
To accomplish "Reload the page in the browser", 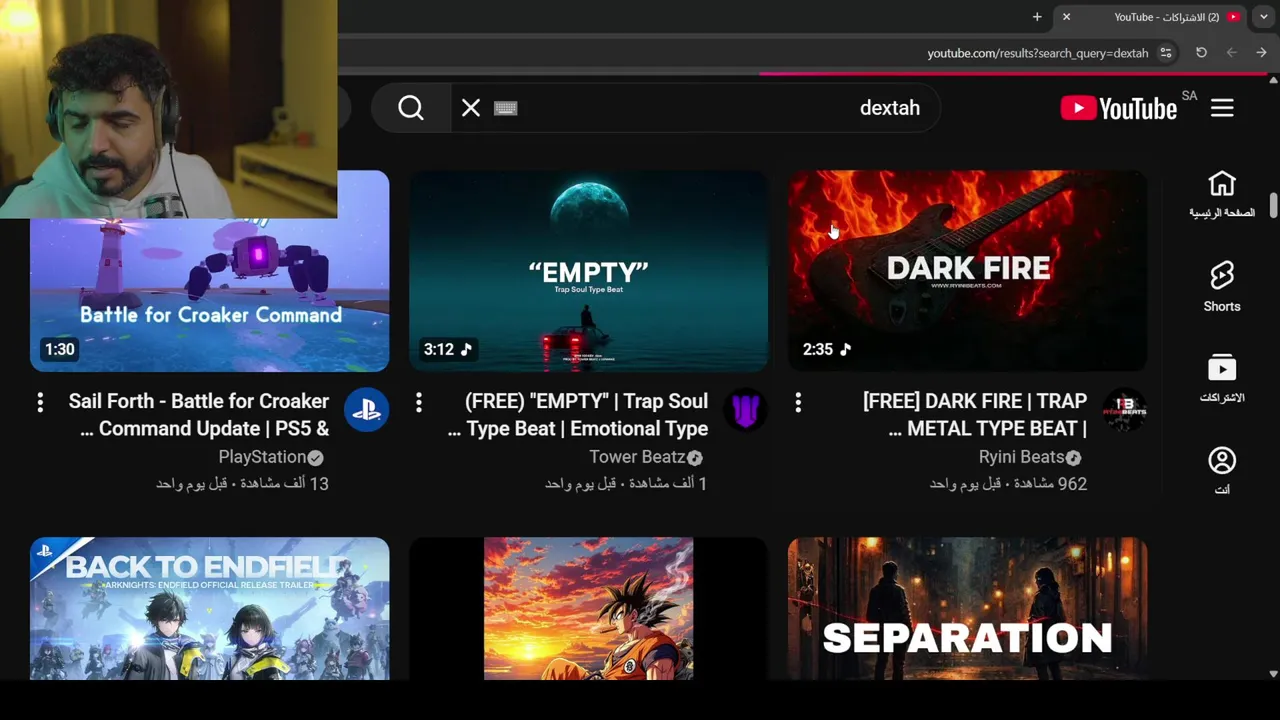I will [1201, 53].
